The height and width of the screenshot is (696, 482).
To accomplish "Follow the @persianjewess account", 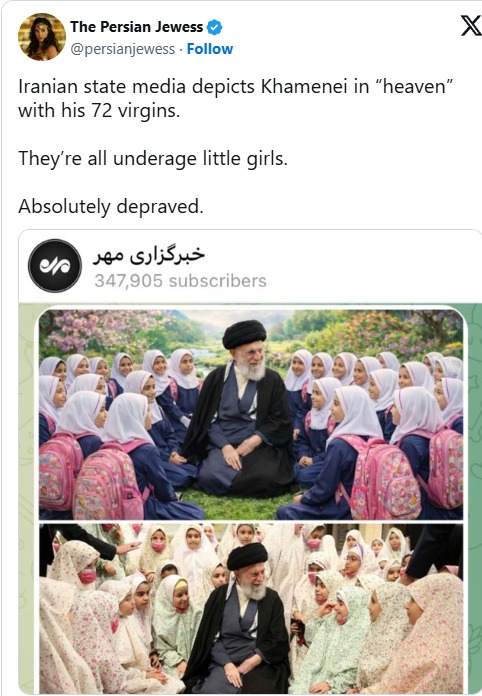I will coord(209,49).
